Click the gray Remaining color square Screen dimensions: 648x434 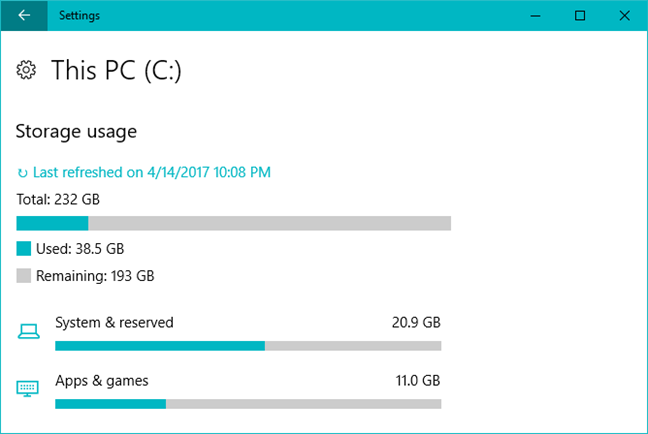point(24,276)
